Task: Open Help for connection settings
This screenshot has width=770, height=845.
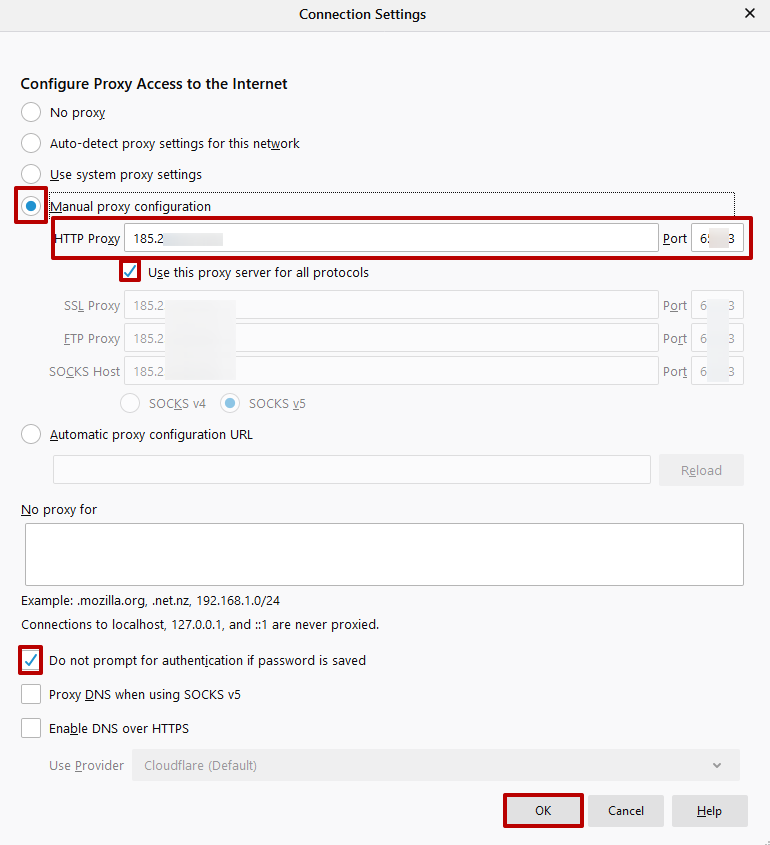Action: pos(709,811)
